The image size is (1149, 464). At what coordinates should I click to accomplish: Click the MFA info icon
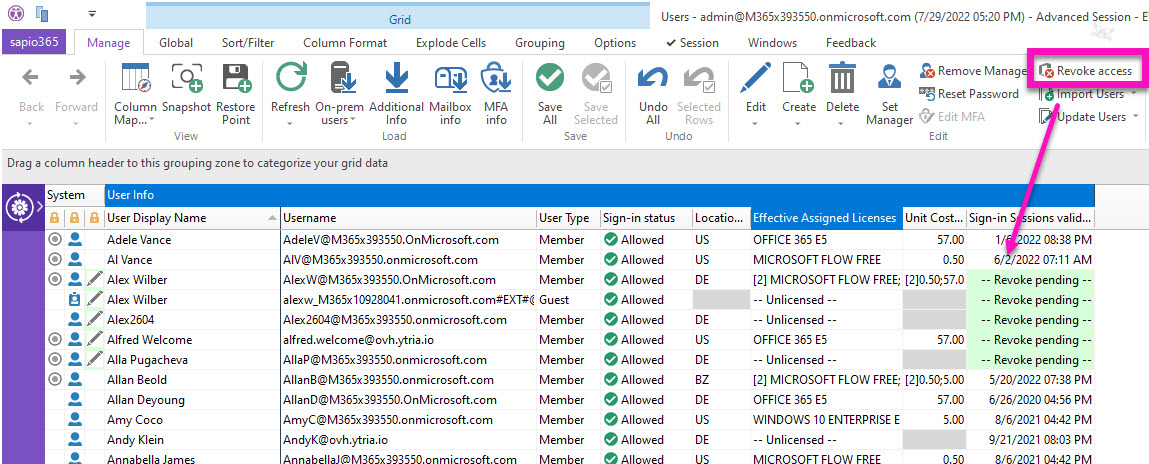pos(496,80)
